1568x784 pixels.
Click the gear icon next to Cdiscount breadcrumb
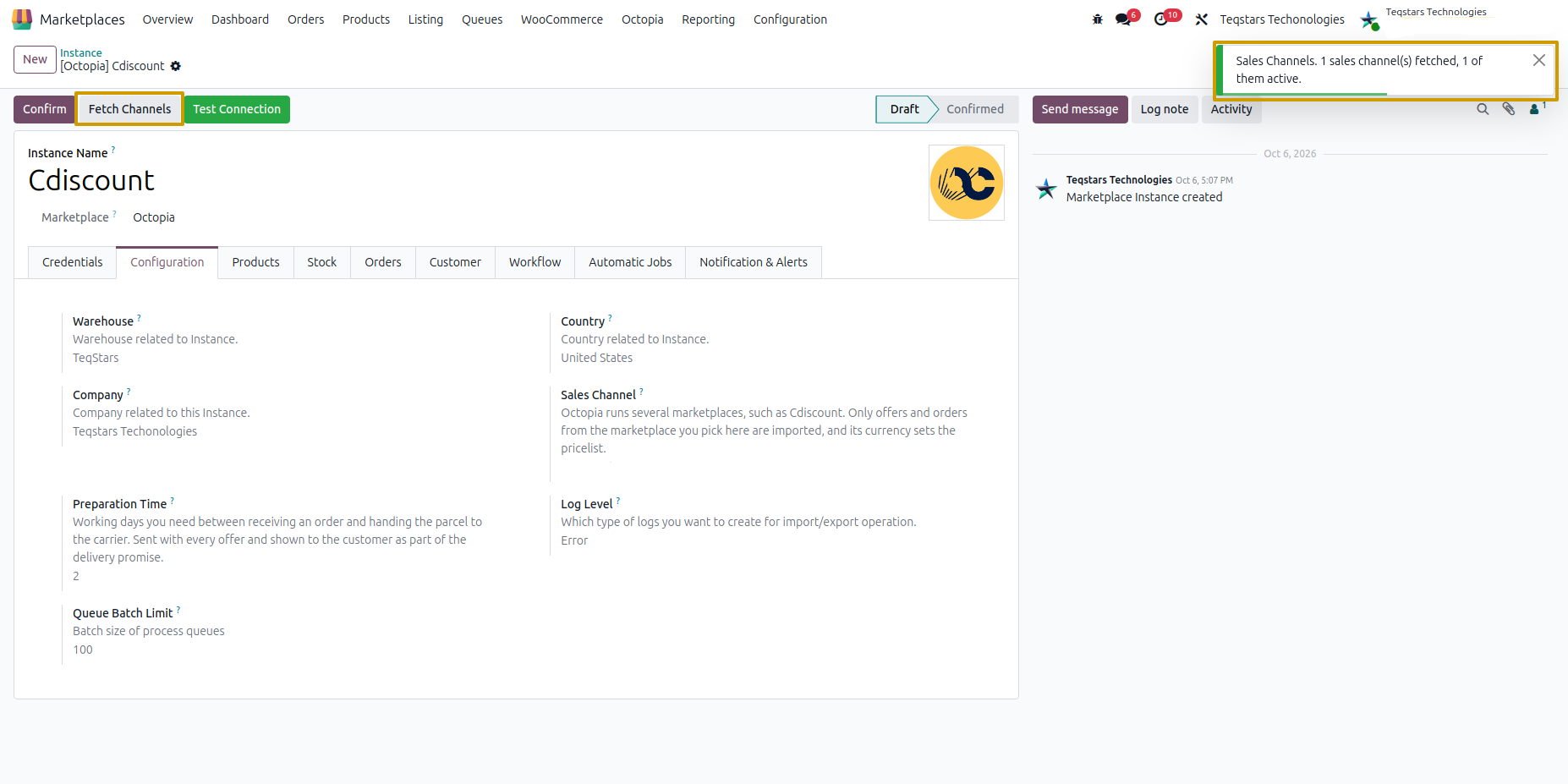(x=176, y=66)
